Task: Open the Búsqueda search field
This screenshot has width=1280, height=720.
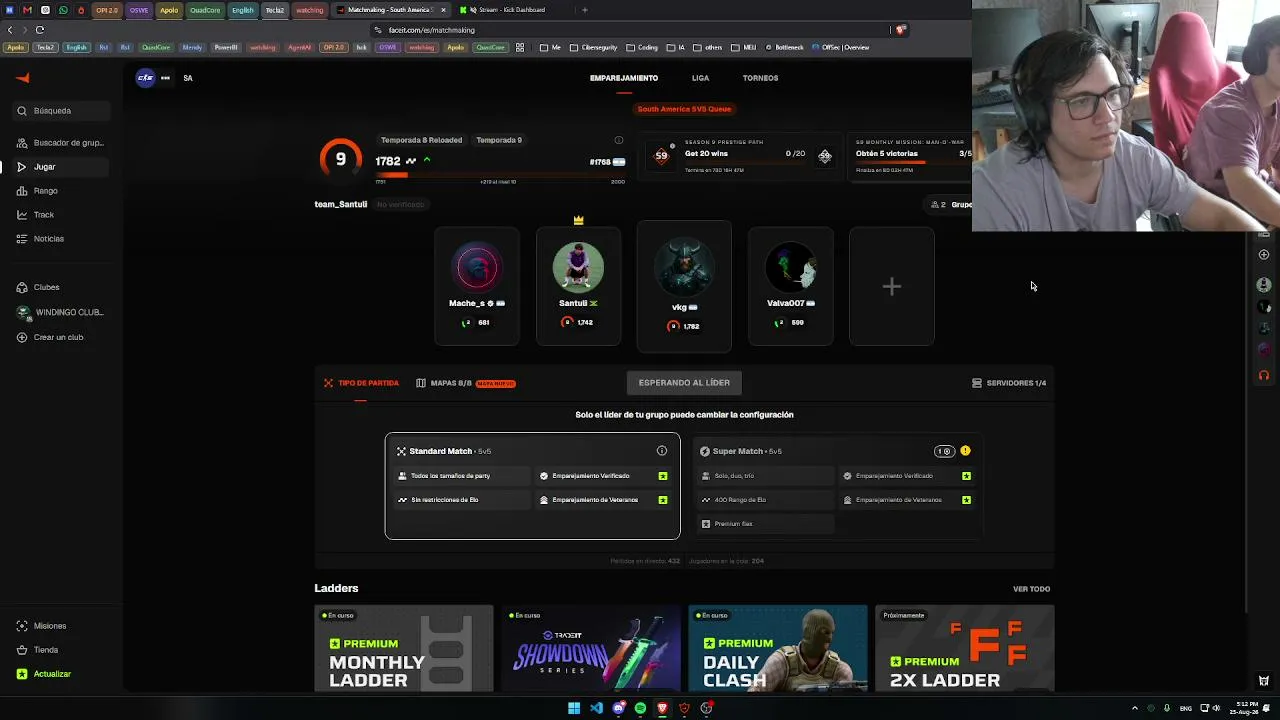Action: (x=60, y=111)
